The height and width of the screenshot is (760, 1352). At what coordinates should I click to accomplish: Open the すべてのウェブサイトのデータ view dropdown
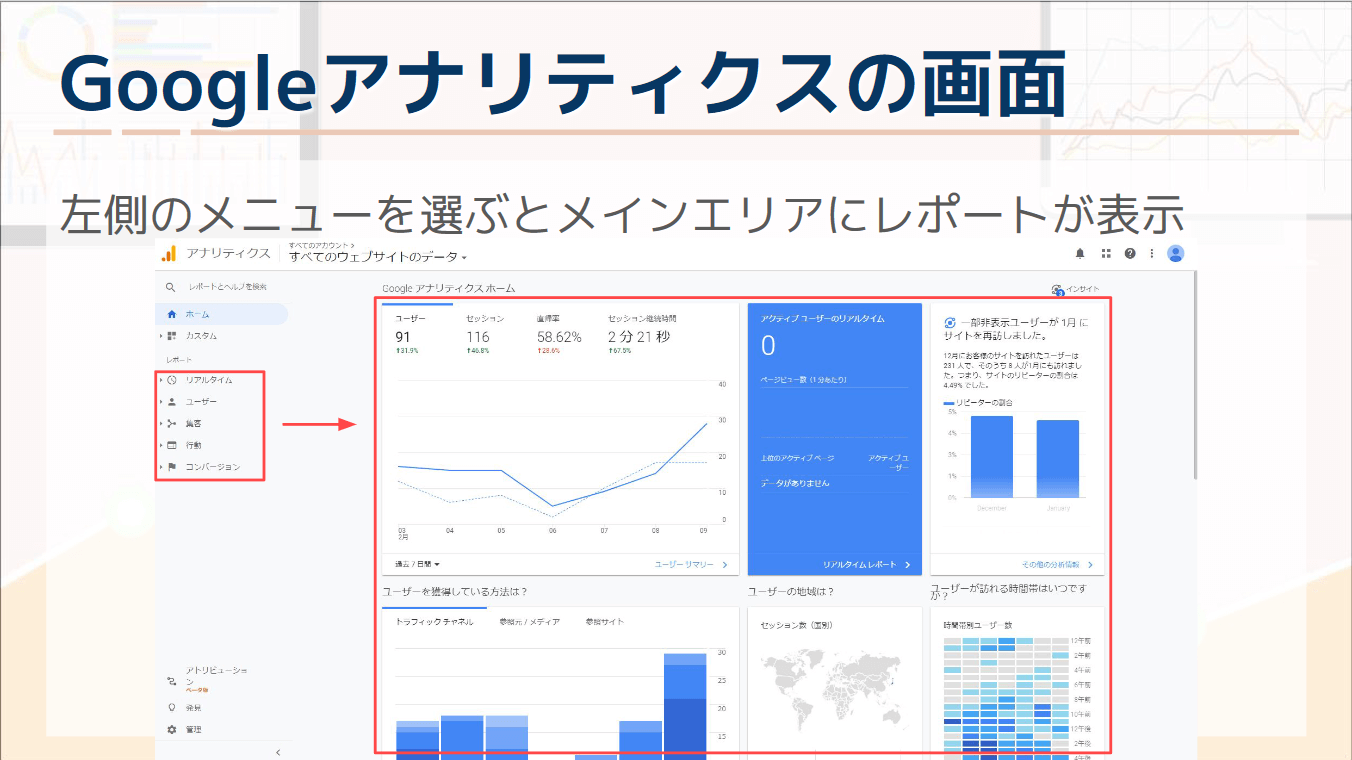click(378, 257)
